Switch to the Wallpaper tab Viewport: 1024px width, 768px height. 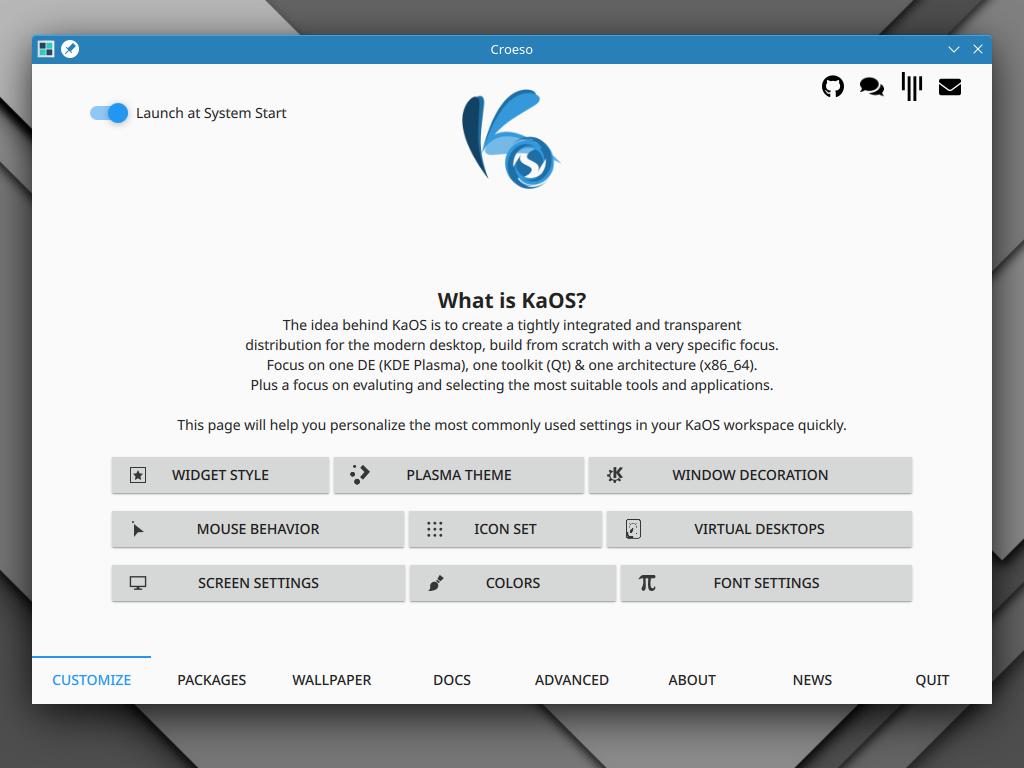coord(332,680)
